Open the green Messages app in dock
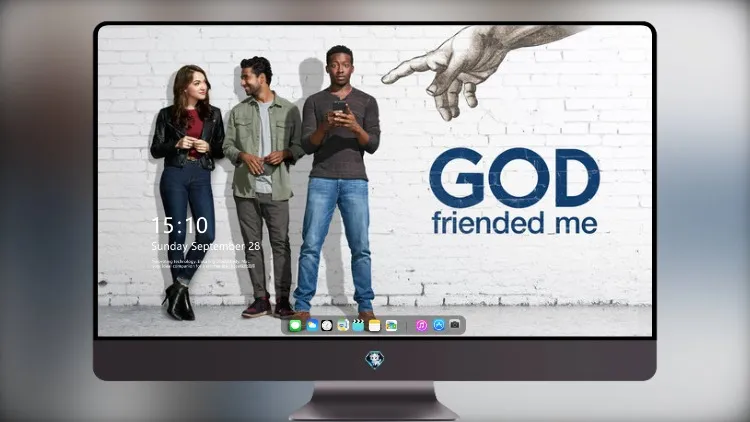750x422 pixels. pos(295,326)
